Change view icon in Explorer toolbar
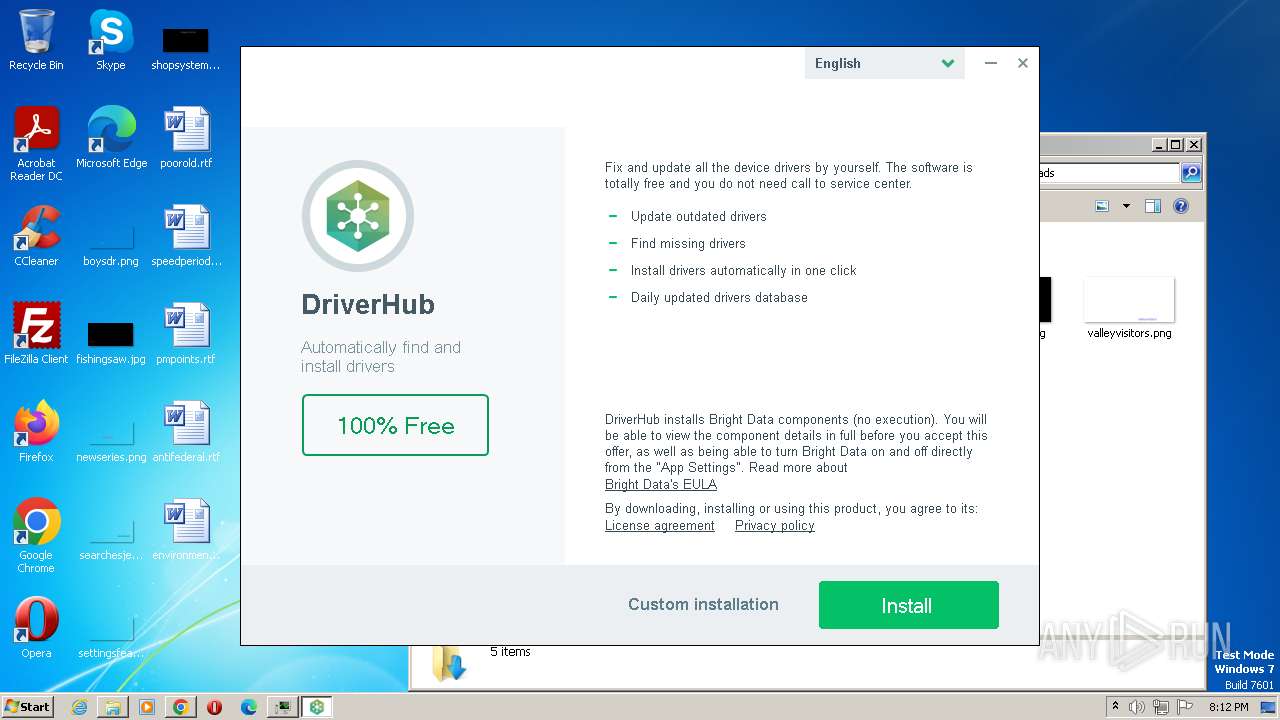 (1102, 206)
